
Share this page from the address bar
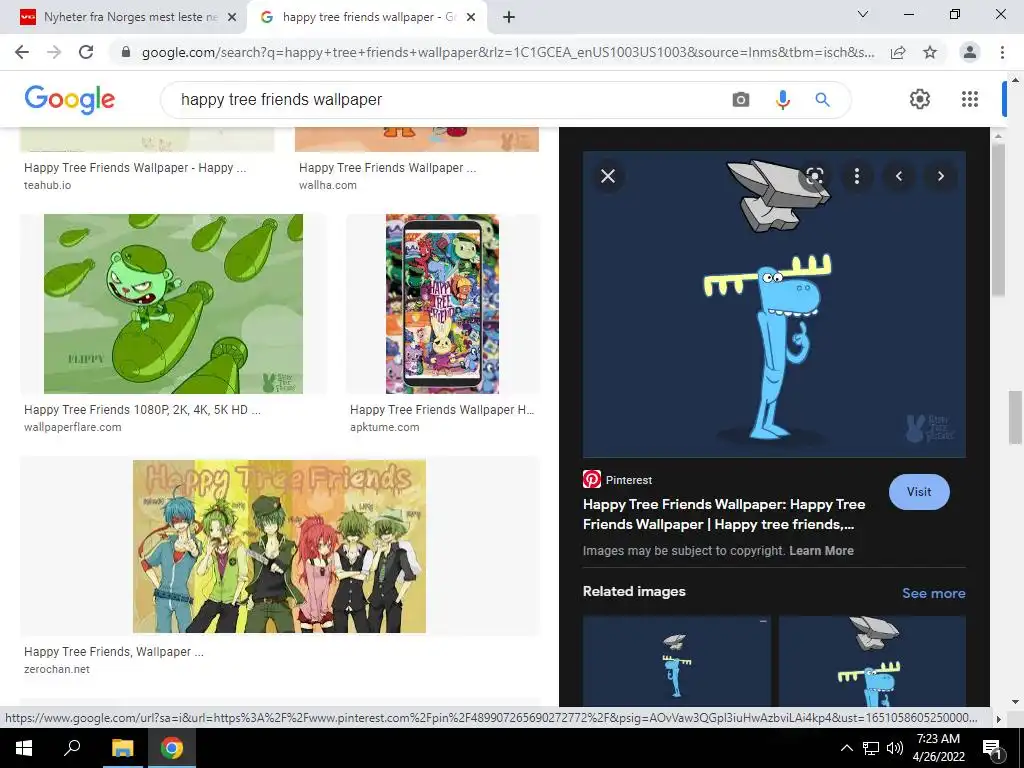(x=898, y=52)
